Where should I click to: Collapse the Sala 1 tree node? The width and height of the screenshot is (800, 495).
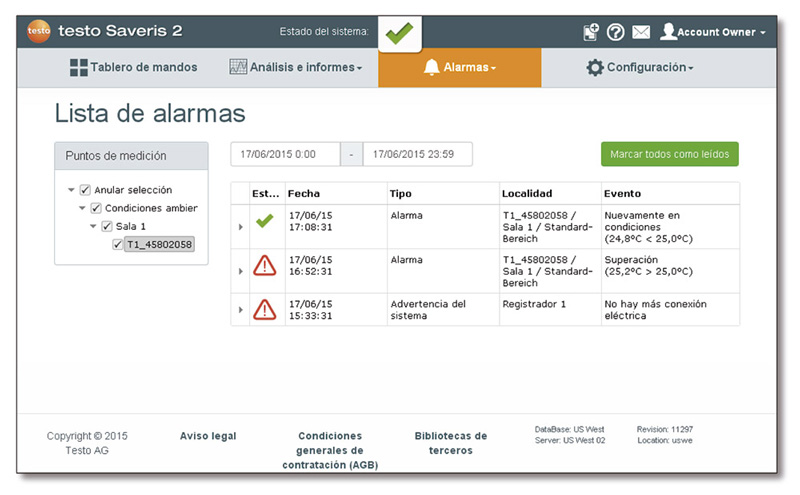(x=93, y=226)
